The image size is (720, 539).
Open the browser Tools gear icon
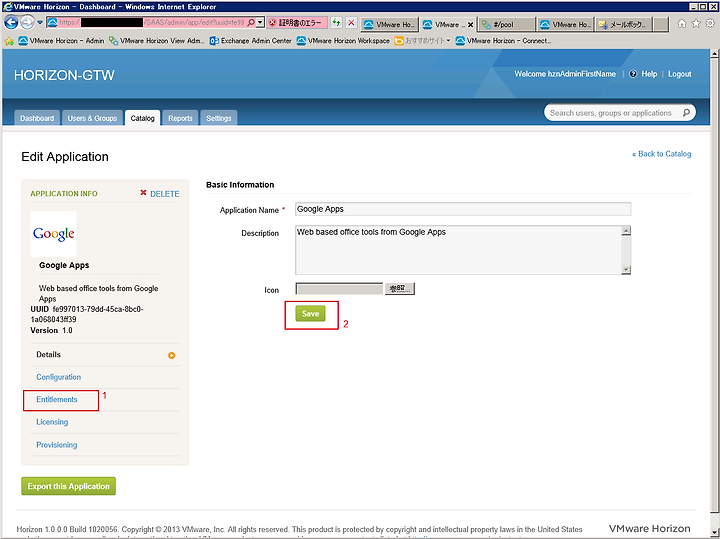coord(710,23)
